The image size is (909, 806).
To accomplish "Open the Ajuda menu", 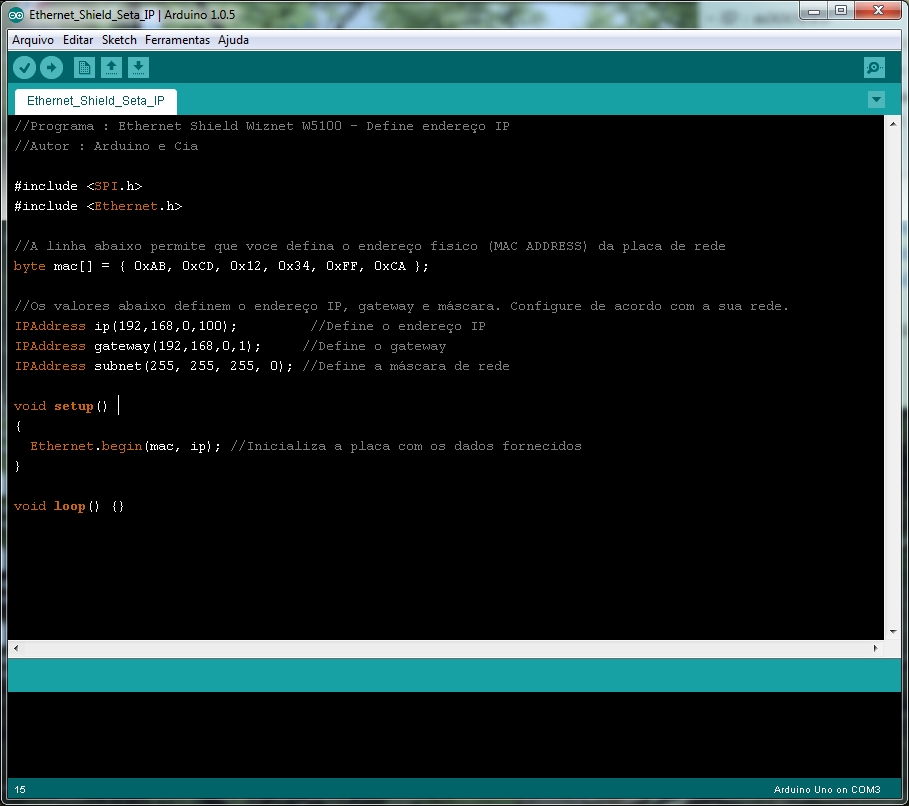I will [233, 40].
